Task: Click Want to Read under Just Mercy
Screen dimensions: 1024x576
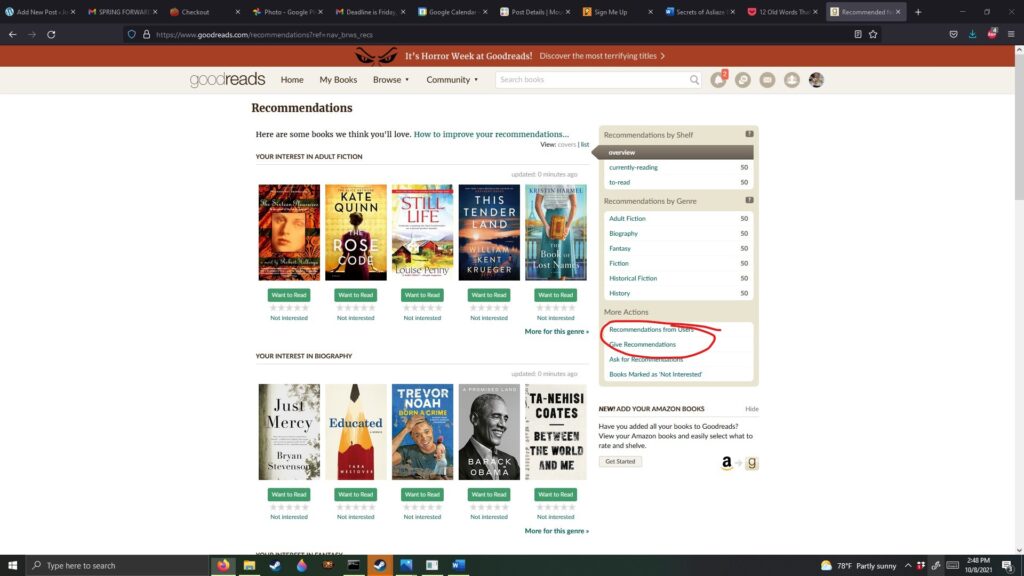Action: [289, 494]
